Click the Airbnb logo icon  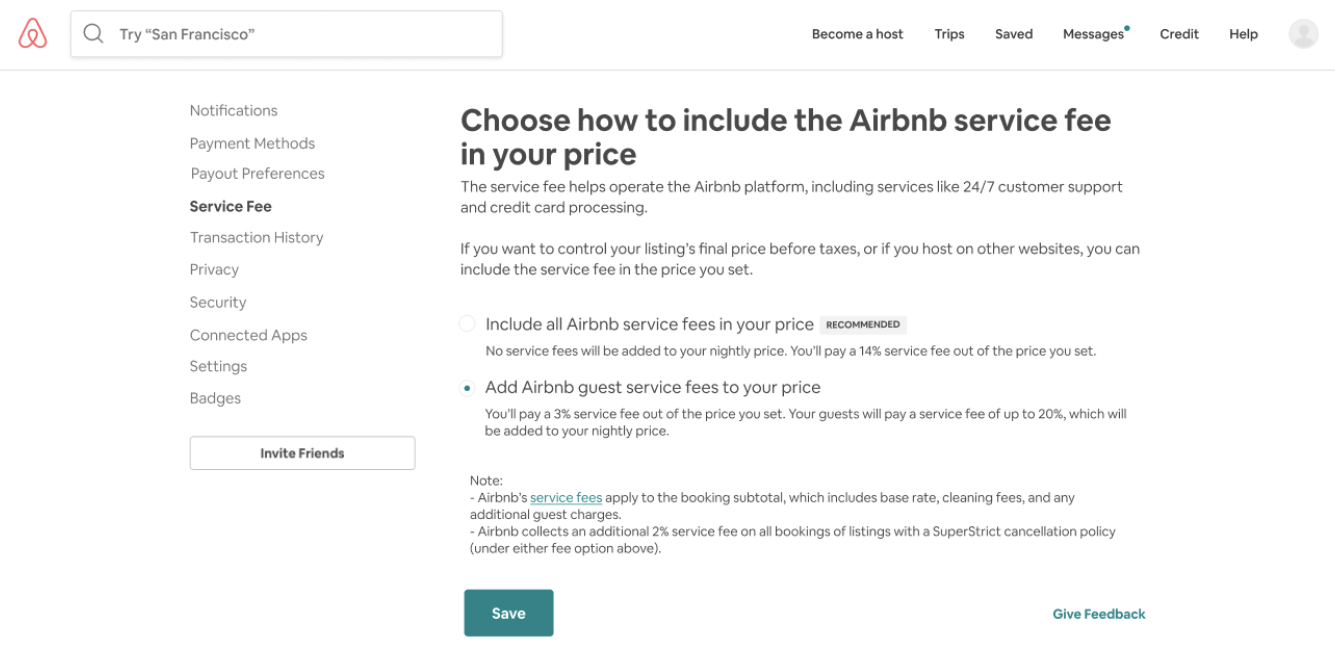click(x=33, y=34)
